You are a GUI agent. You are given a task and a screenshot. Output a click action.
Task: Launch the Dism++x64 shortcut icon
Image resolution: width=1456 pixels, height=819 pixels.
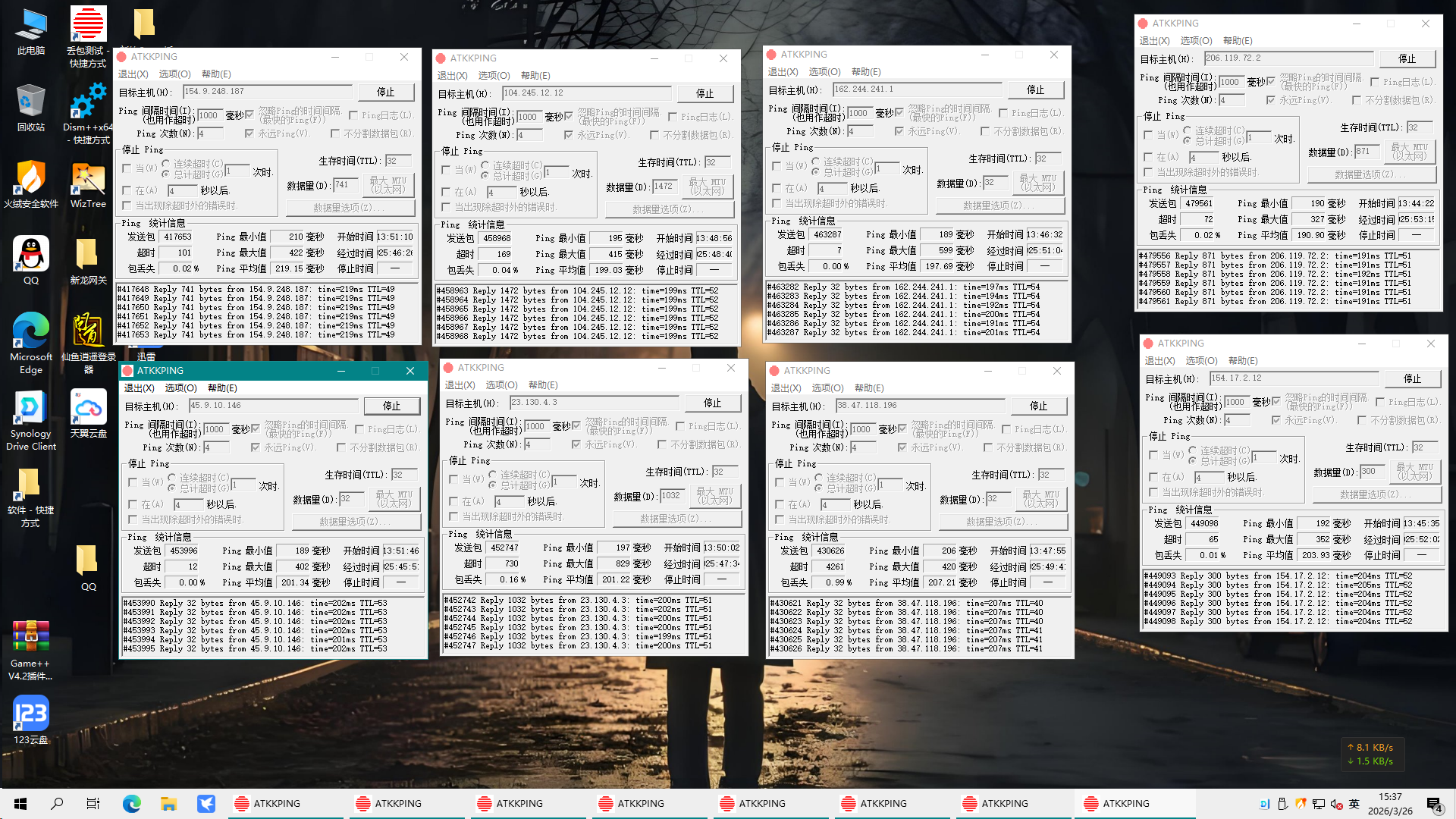coord(88,112)
